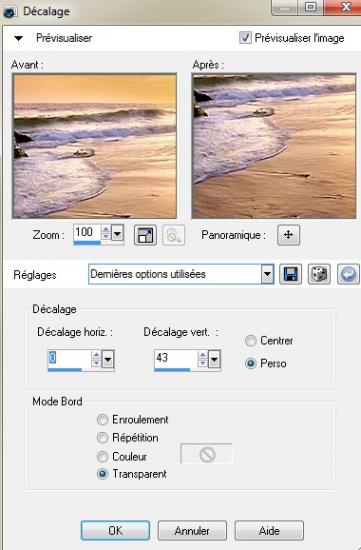361x550 pixels.
Task: Toggle the Prévisualiser l'image checkbox
Action: tap(245, 38)
